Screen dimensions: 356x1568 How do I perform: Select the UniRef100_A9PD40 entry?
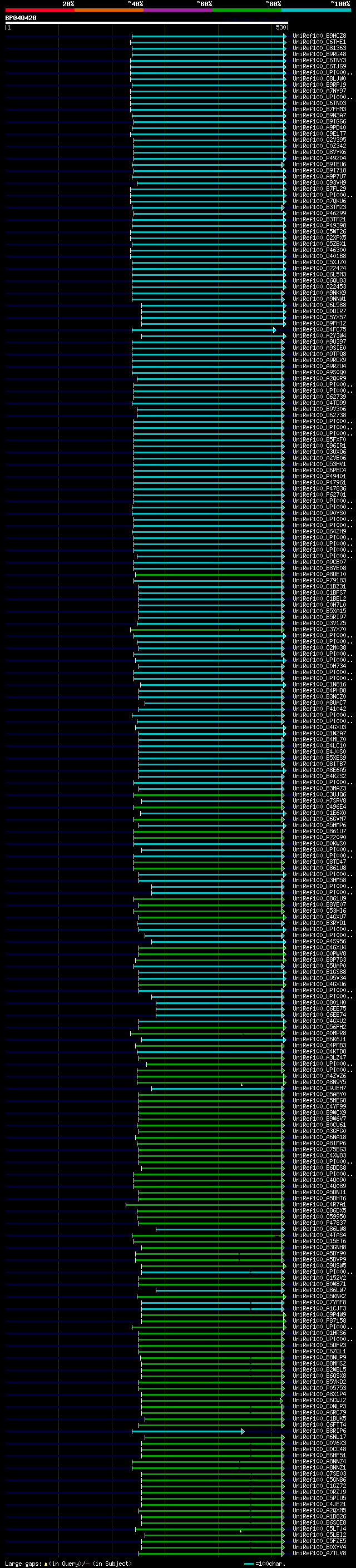coord(319,128)
